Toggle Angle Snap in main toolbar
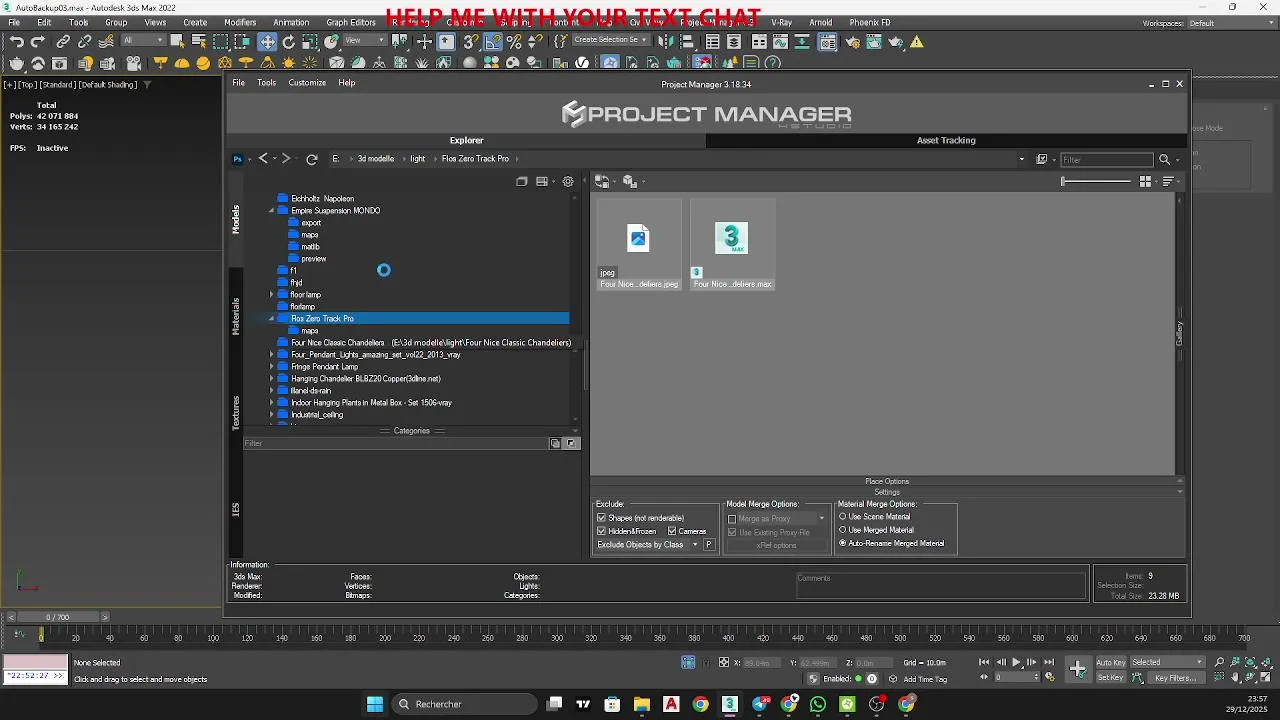 coord(493,41)
